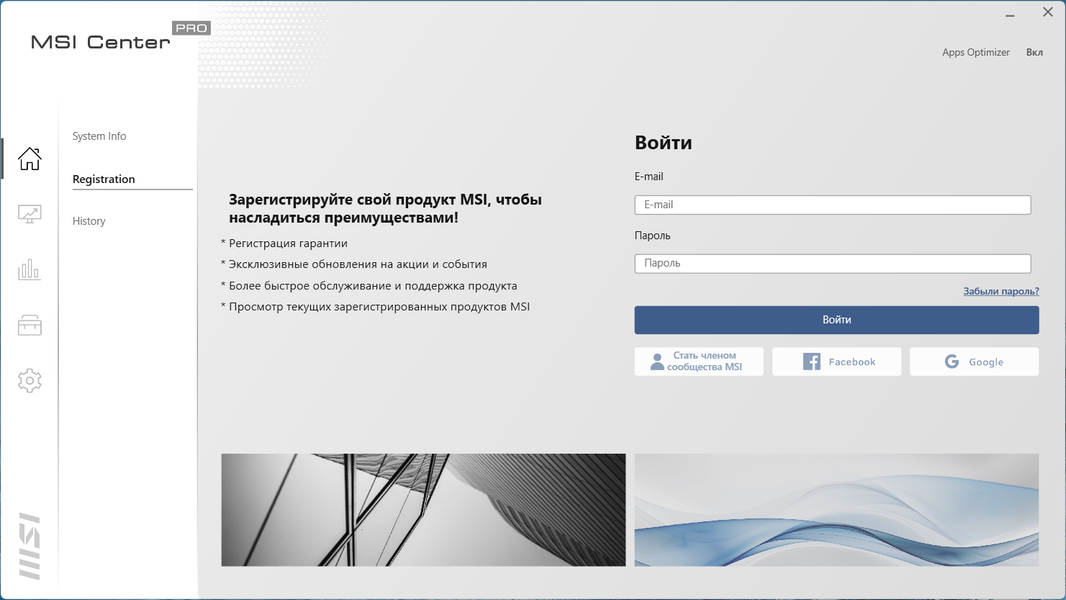The width and height of the screenshot is (1066, 600).
Task: Click the Пароль password field
Action: point(832,263)
